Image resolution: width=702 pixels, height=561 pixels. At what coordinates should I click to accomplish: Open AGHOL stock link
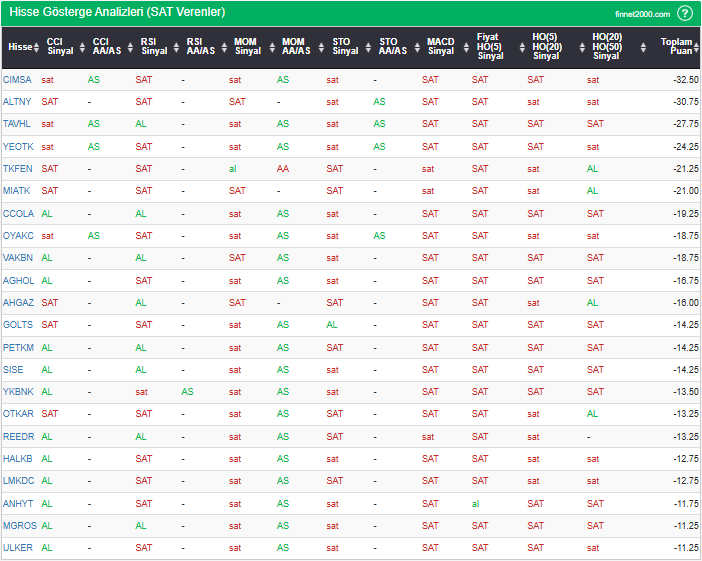18,280
